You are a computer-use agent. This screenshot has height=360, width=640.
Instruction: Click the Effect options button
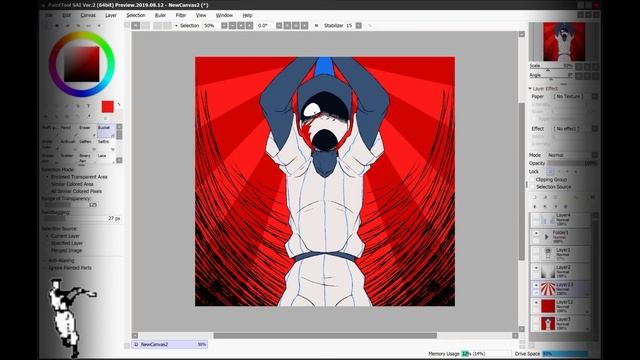595,129
